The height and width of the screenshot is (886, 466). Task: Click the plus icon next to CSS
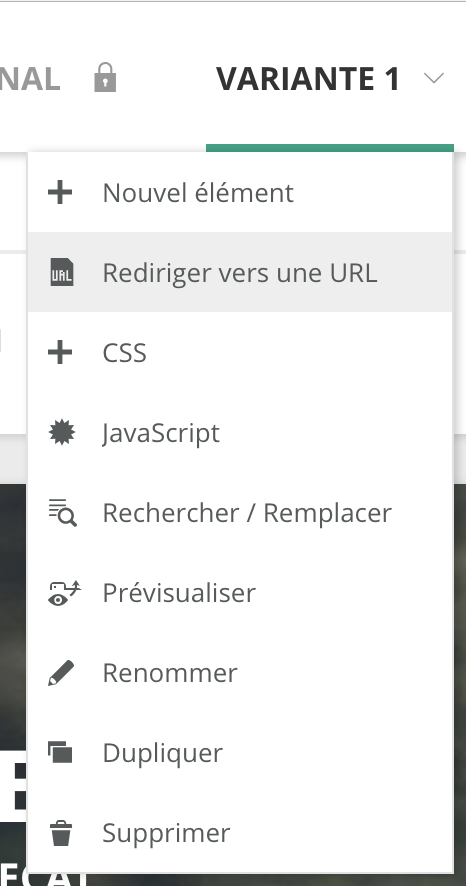[60, 353]
